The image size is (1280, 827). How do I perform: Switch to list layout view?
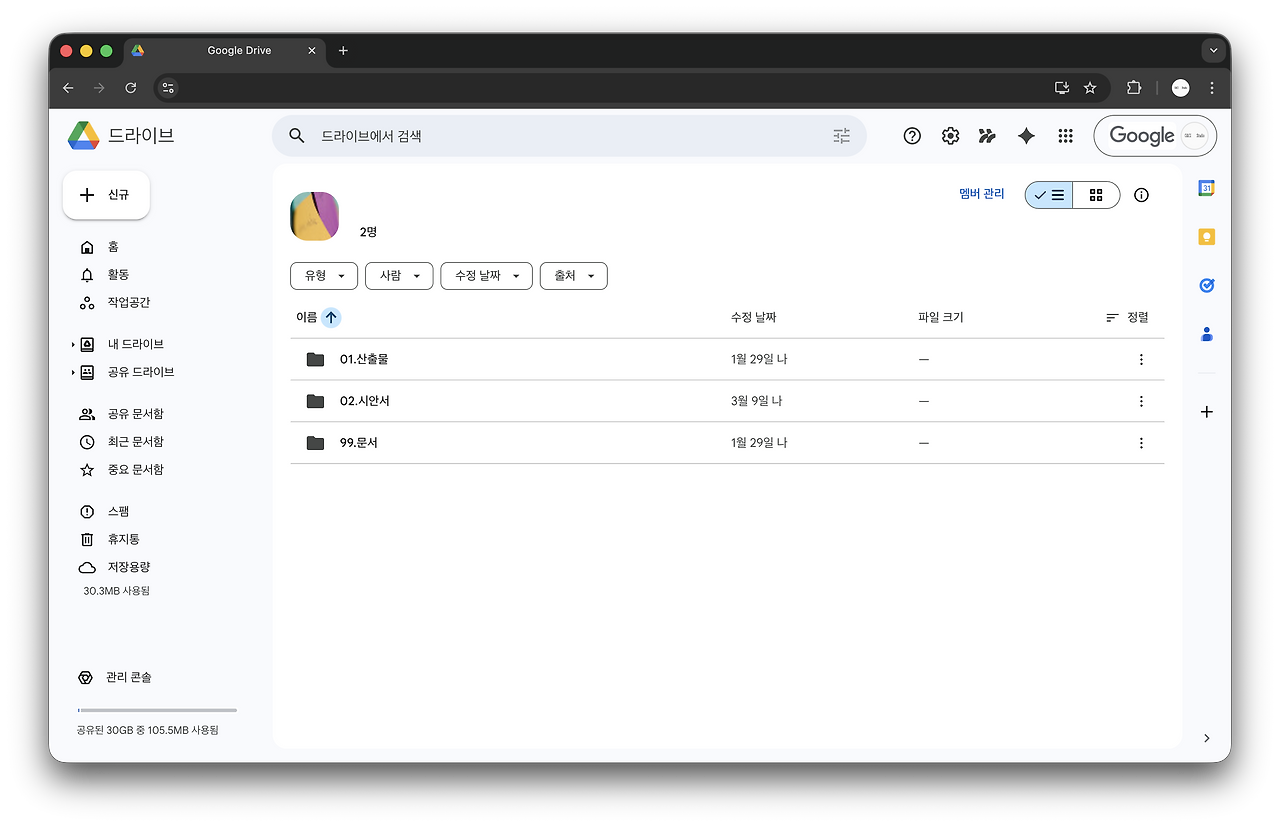[x=1049, y=195]
